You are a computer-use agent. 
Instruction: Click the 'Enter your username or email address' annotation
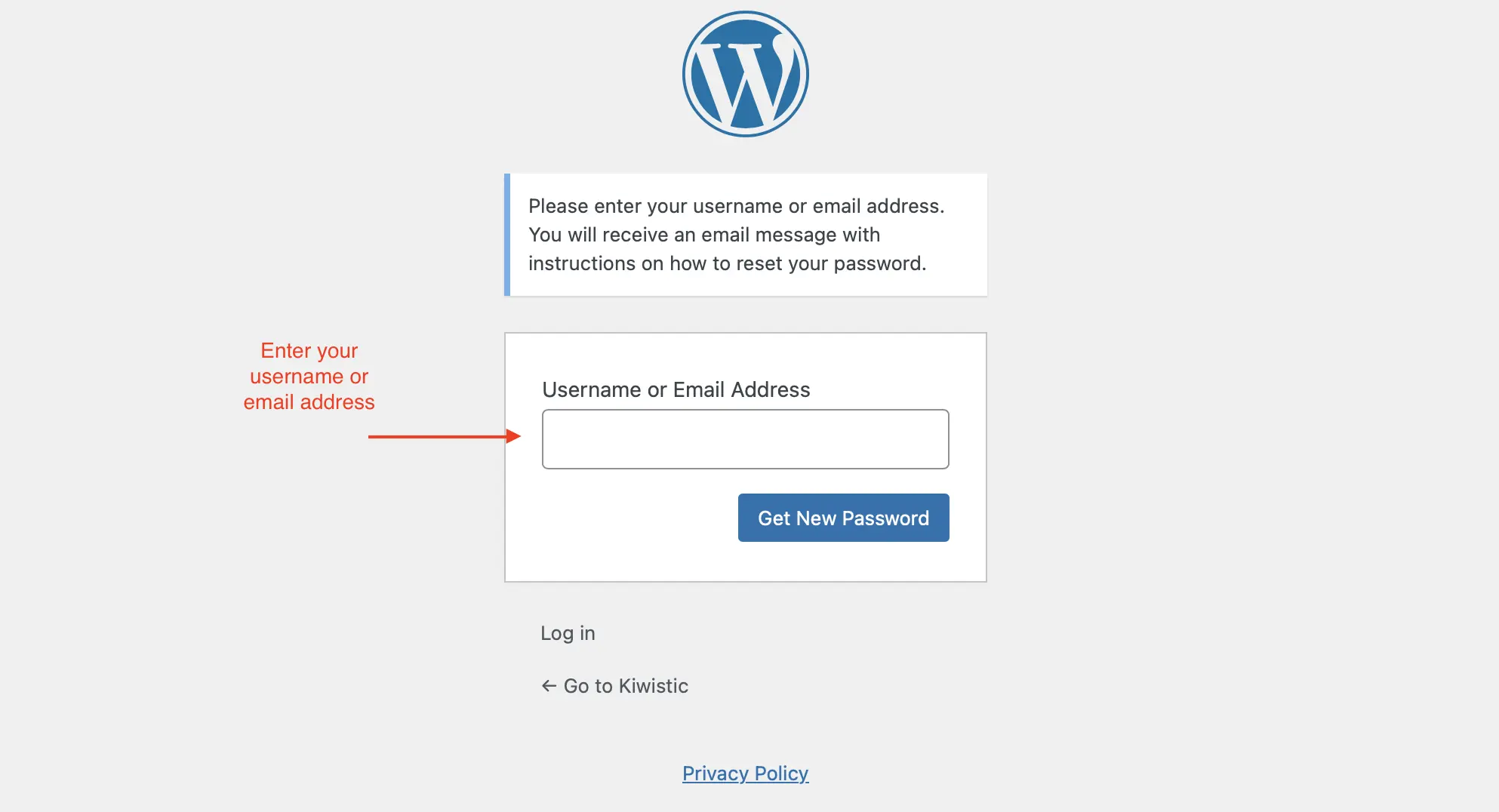point(308,376)
